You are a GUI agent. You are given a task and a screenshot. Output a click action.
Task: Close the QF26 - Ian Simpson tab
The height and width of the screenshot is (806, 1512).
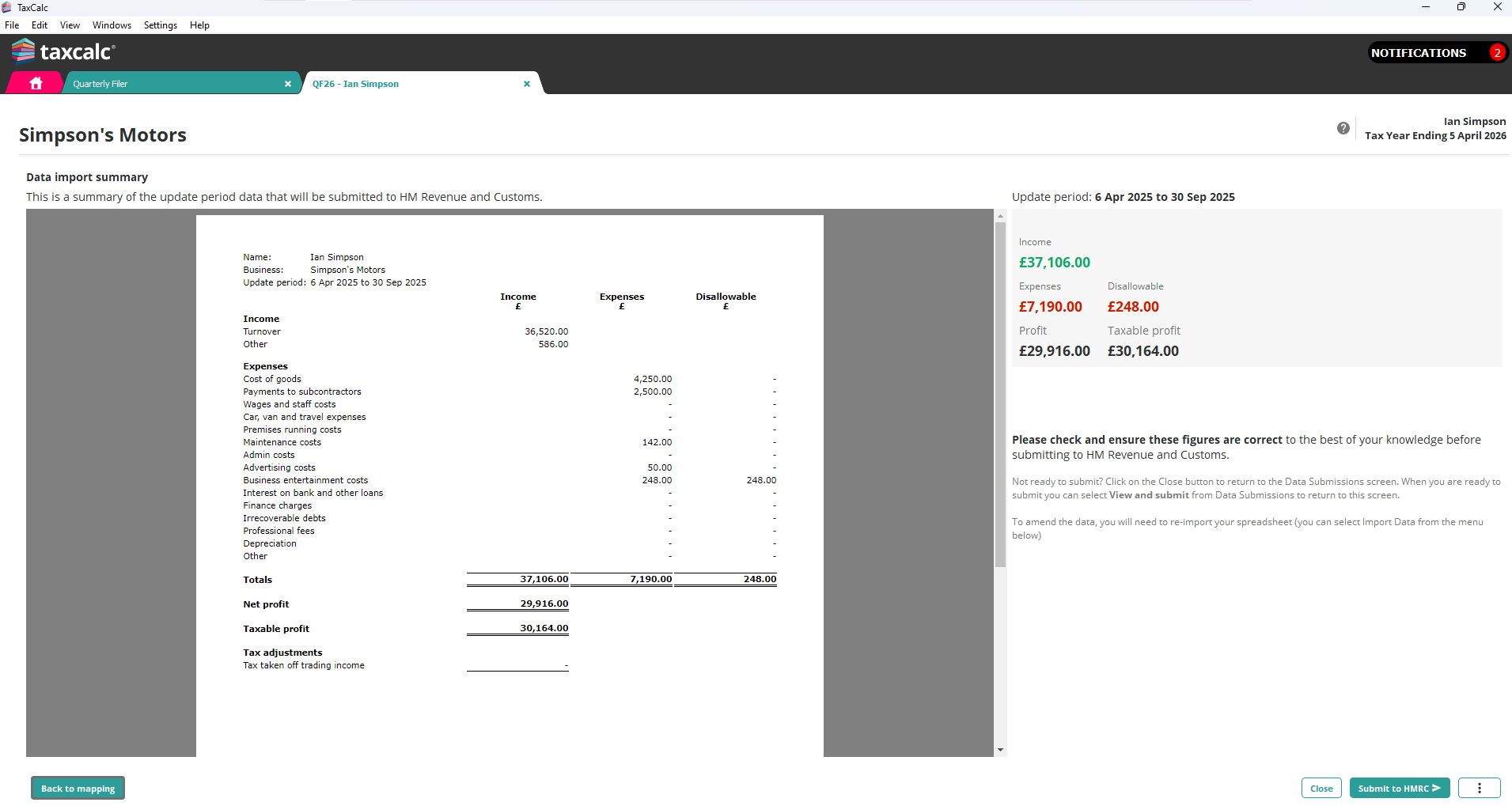(527, 84)
